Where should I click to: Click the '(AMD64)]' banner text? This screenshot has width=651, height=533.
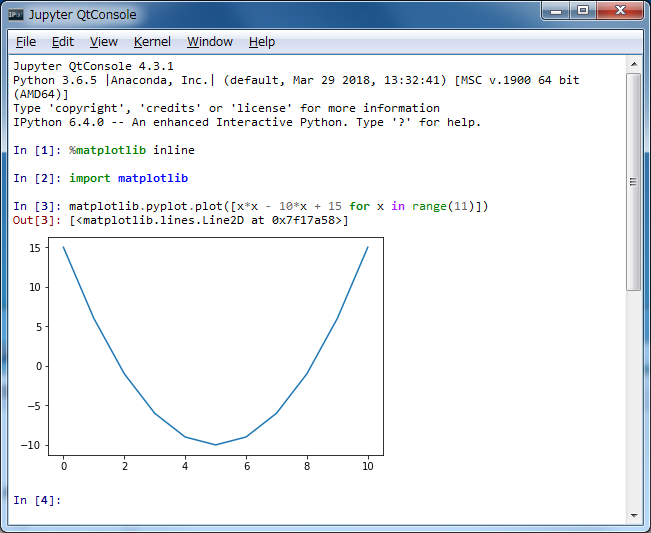(x=41, y=94)
